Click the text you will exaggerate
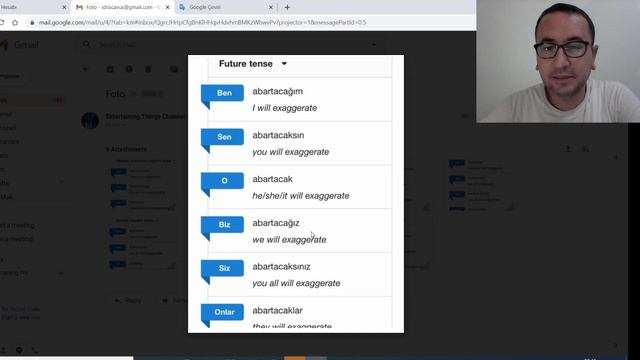The image size is (640, 360). (x=291, y=152)
